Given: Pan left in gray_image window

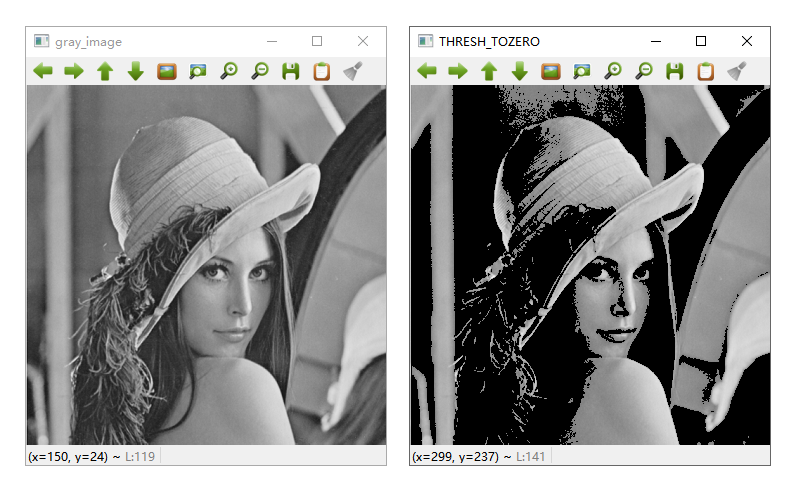Looking at the screenshot, I should tap(43, 71).
